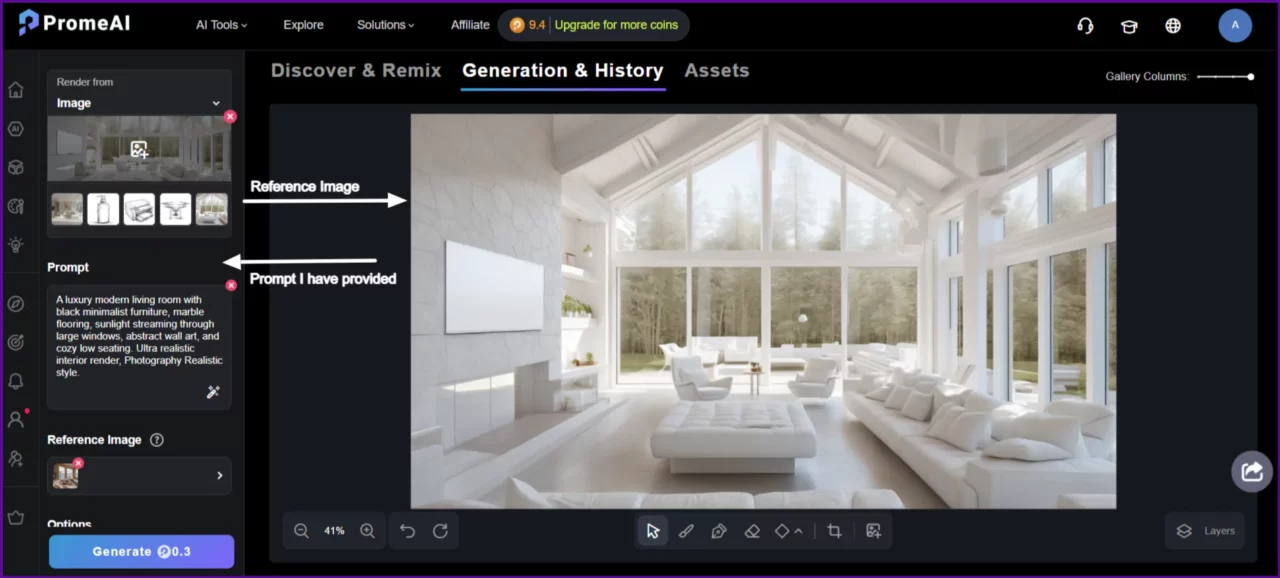Open the Layers panel
1280x578 pixels.
1205,531
